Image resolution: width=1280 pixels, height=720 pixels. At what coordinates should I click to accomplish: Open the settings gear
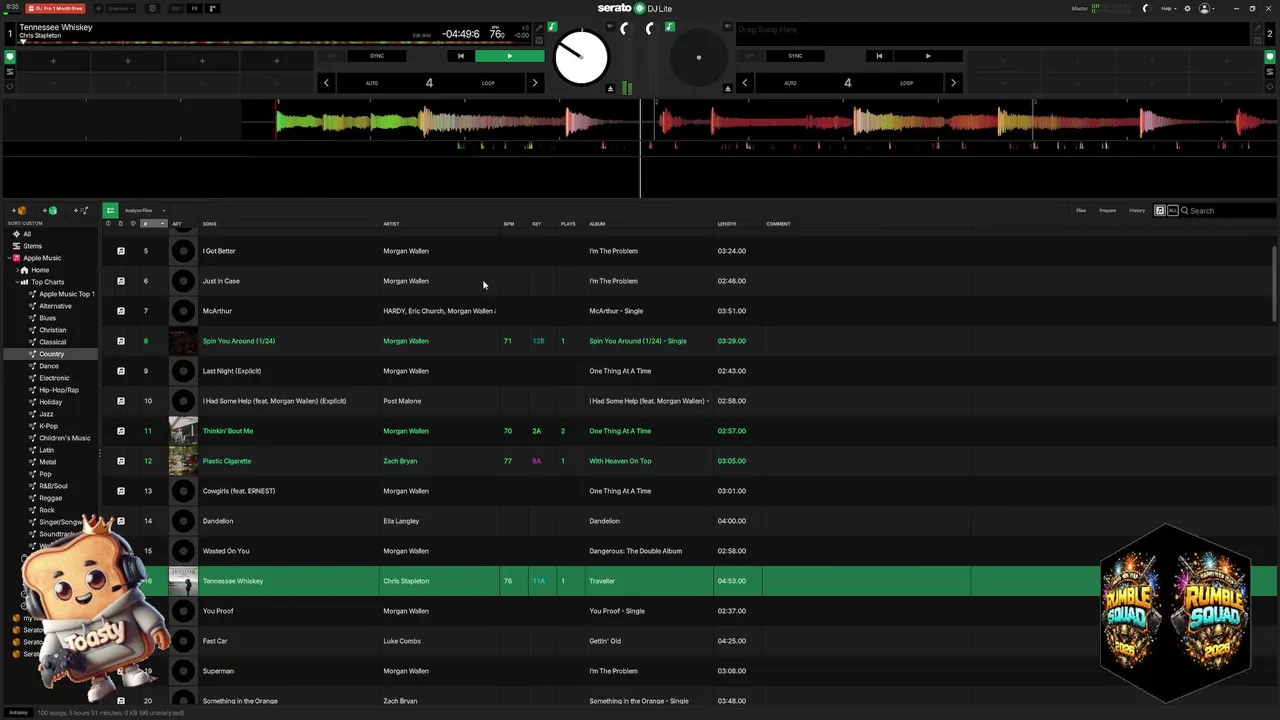[1188, 8]
